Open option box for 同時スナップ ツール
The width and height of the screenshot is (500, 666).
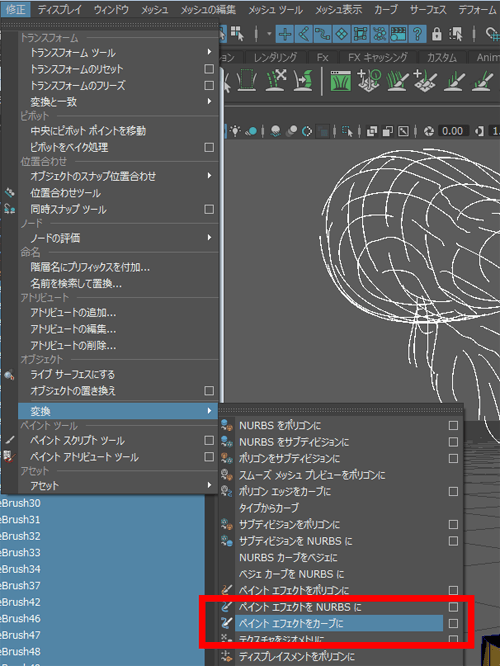tap(209, 209)
